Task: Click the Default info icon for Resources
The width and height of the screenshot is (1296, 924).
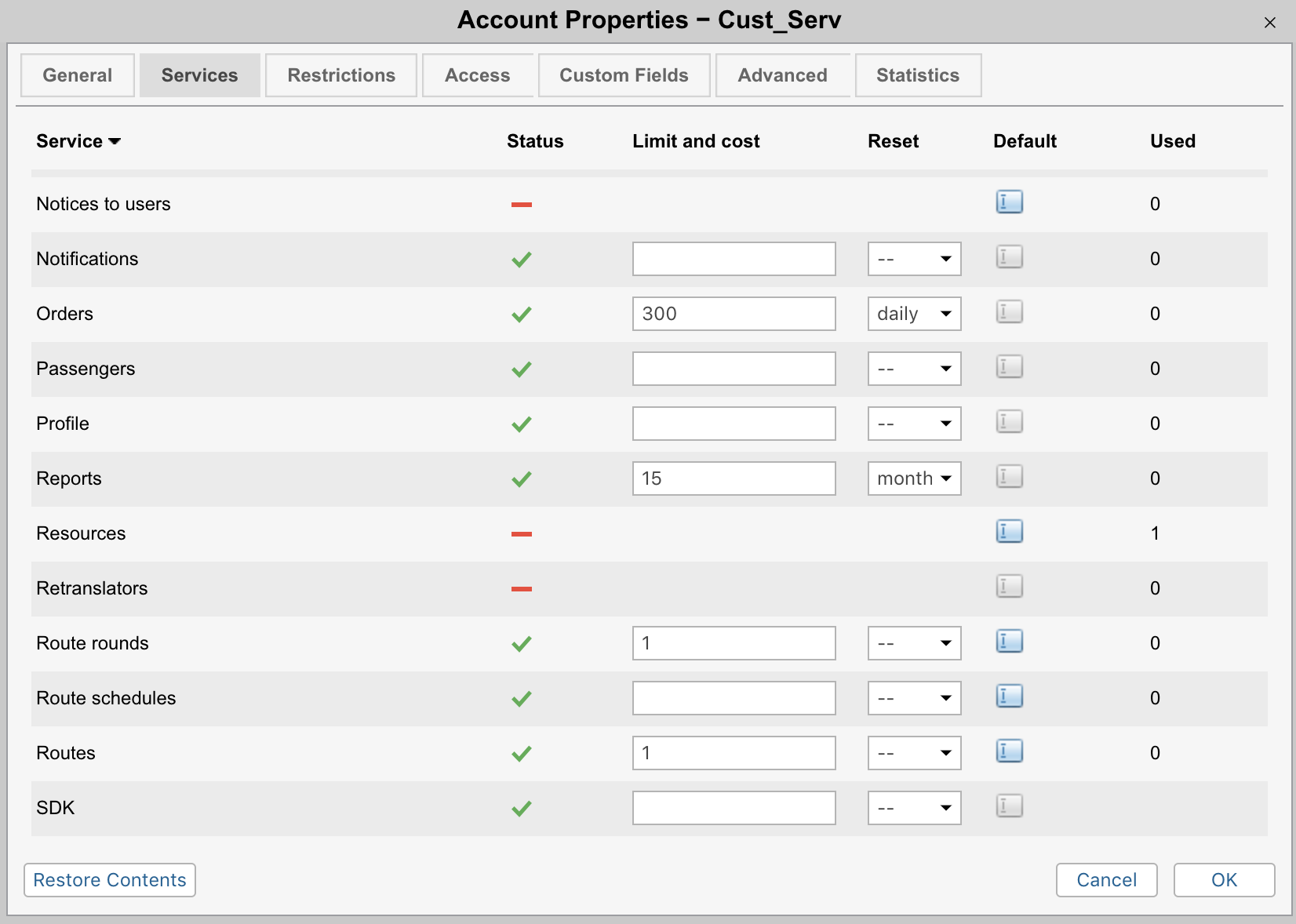Action: [1009, 531]
